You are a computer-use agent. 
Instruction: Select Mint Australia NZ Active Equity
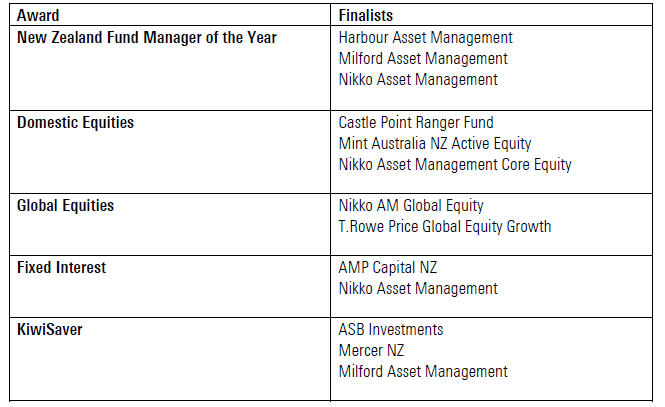(435, 143)
